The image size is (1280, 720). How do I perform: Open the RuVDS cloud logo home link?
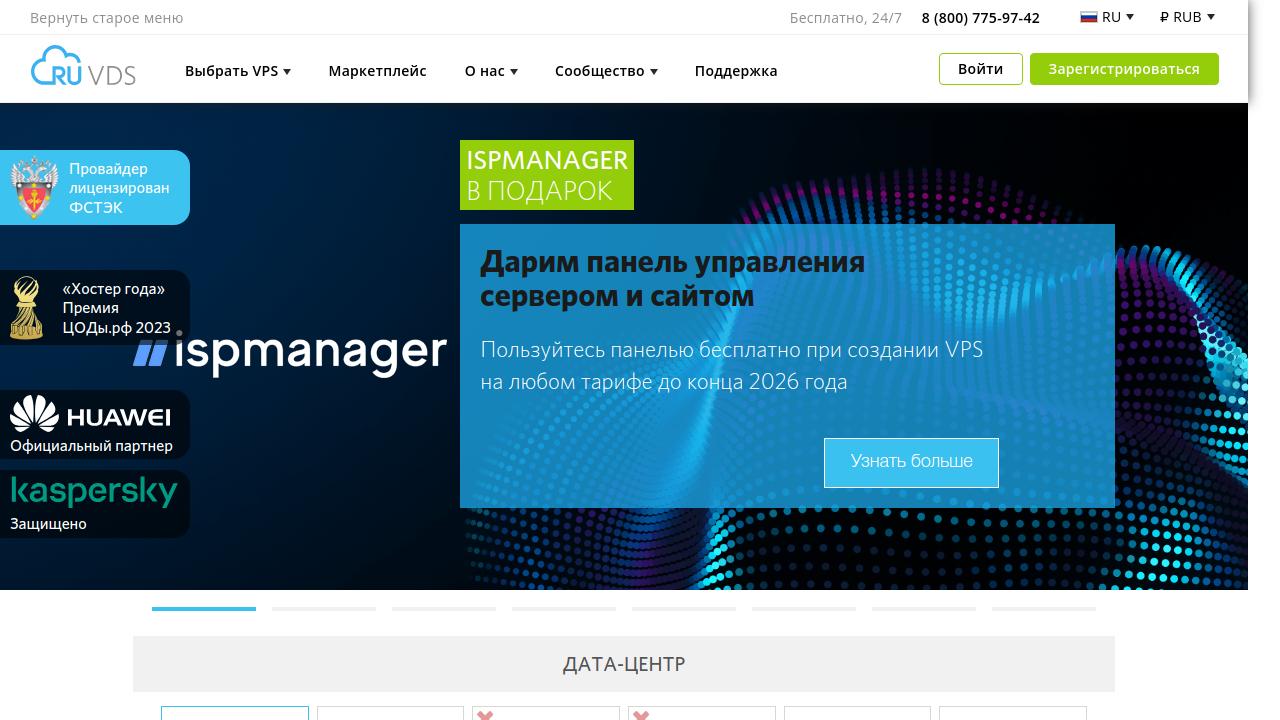click(83, 66)
